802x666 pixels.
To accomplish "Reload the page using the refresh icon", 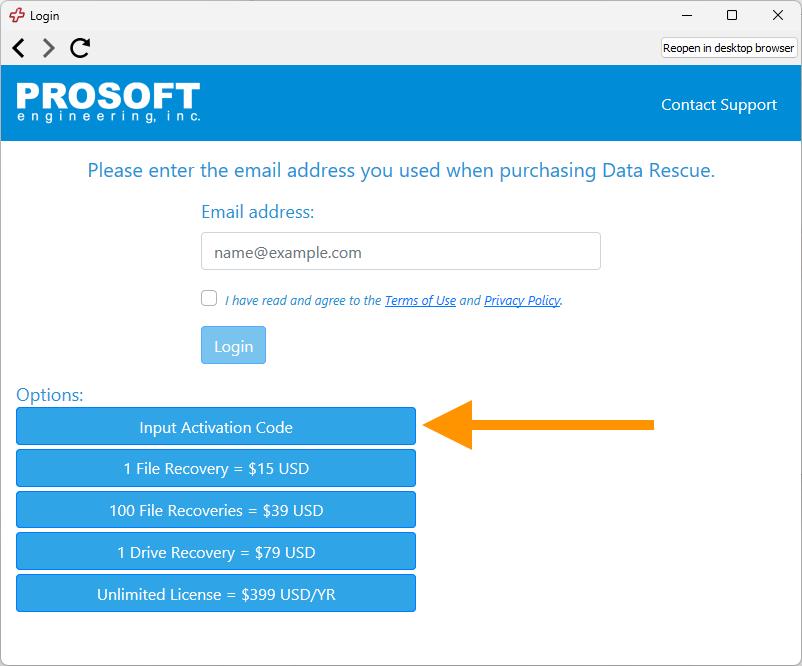I will (x=79, y=47).
